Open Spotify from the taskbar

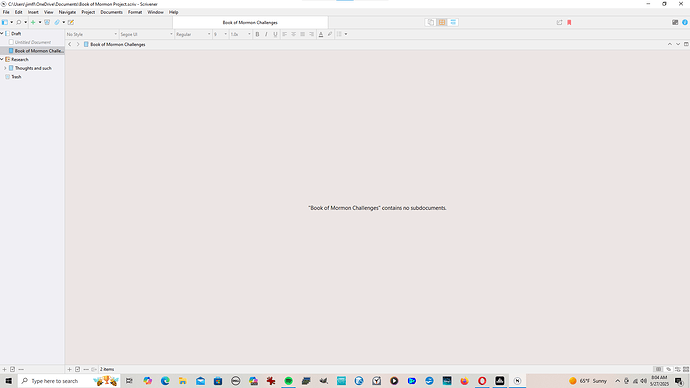tap(288, 381)
